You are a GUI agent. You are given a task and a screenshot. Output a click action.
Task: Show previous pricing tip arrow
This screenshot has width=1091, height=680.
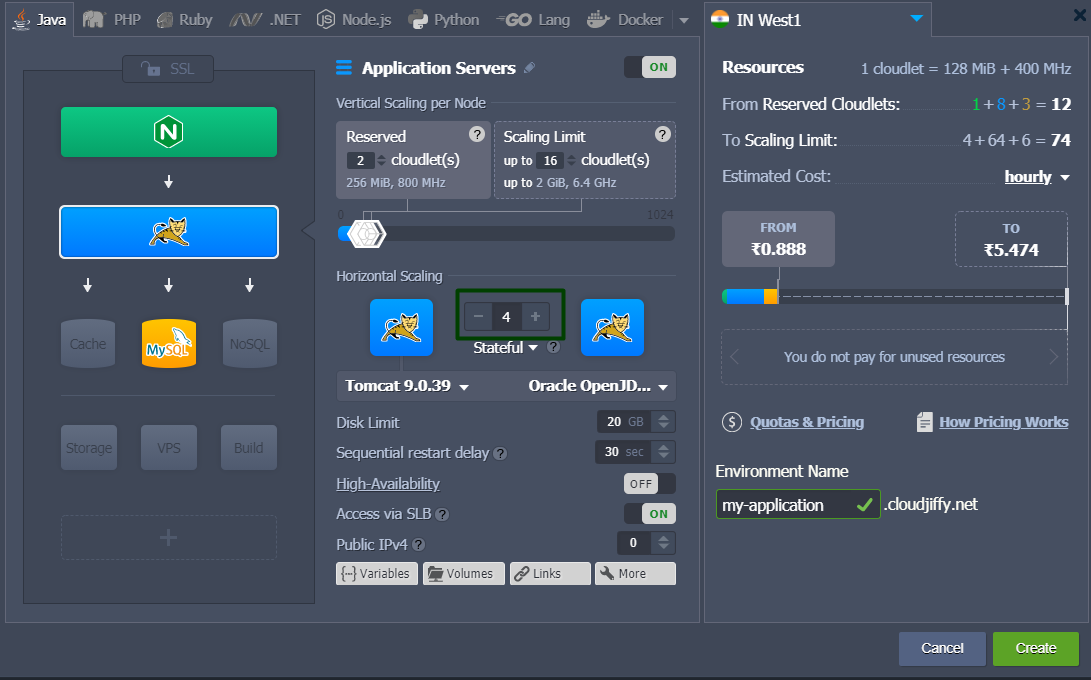[735, 357]
